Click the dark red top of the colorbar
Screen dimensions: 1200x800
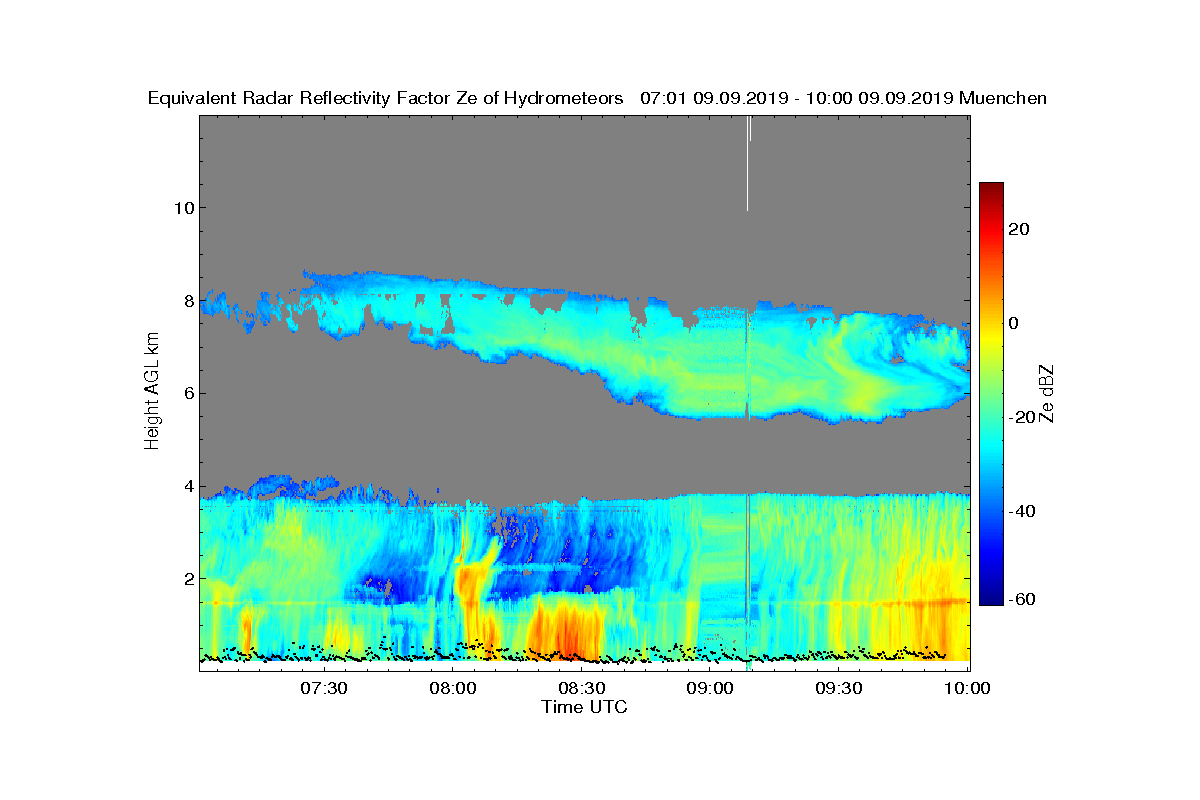pos(991,190)
